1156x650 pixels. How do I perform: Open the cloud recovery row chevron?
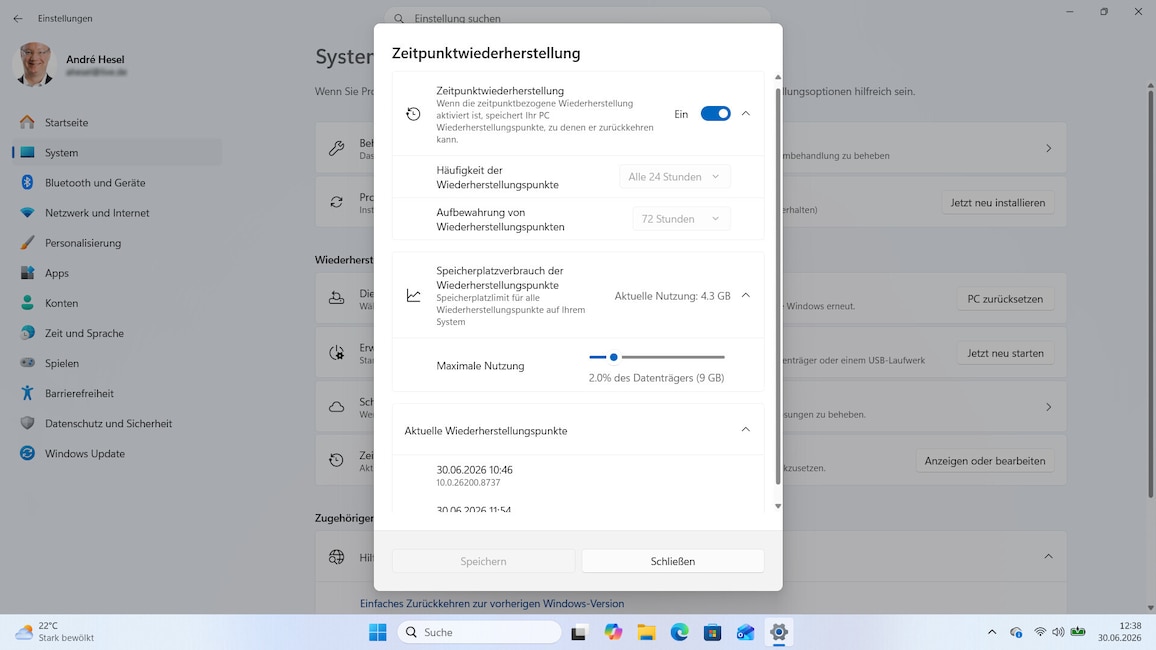[1048, 407]
